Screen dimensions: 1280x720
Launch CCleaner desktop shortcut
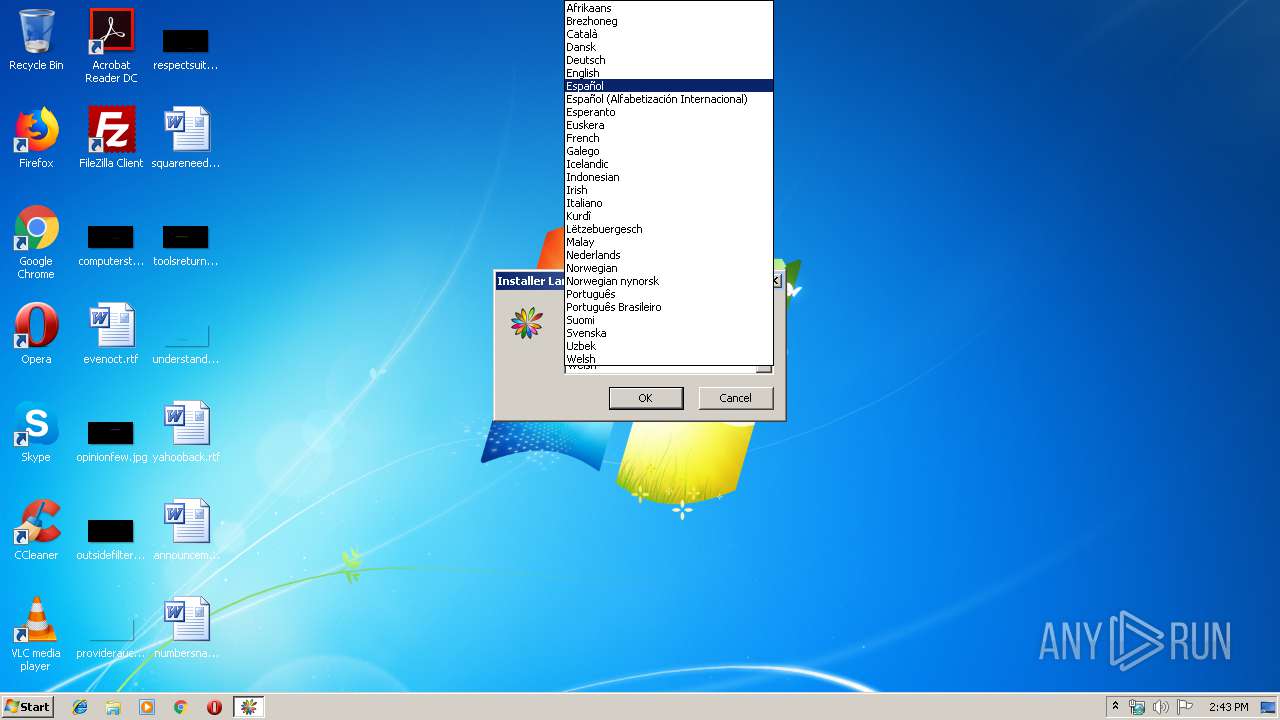tap(36, 530)
